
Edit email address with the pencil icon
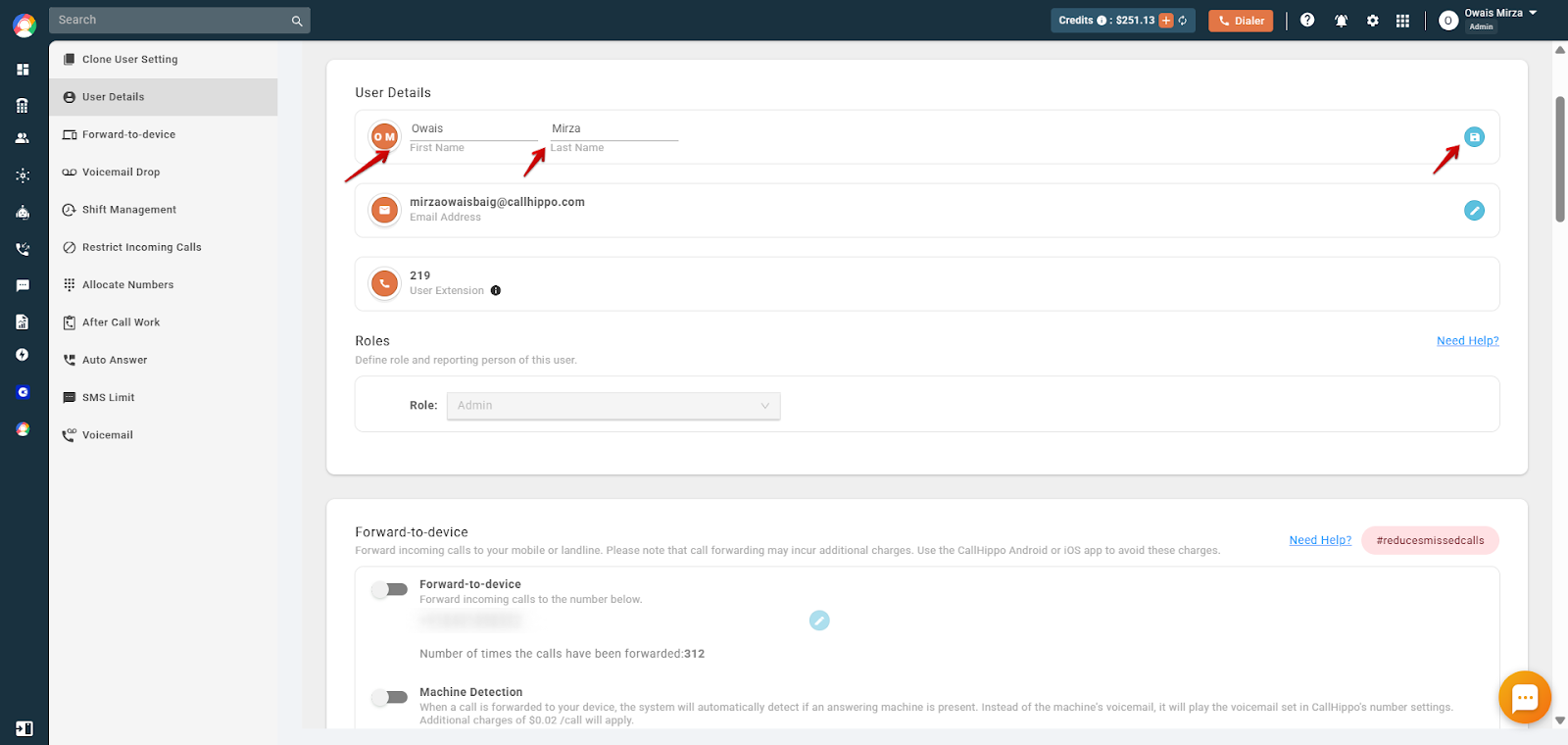pos(1474,211)
